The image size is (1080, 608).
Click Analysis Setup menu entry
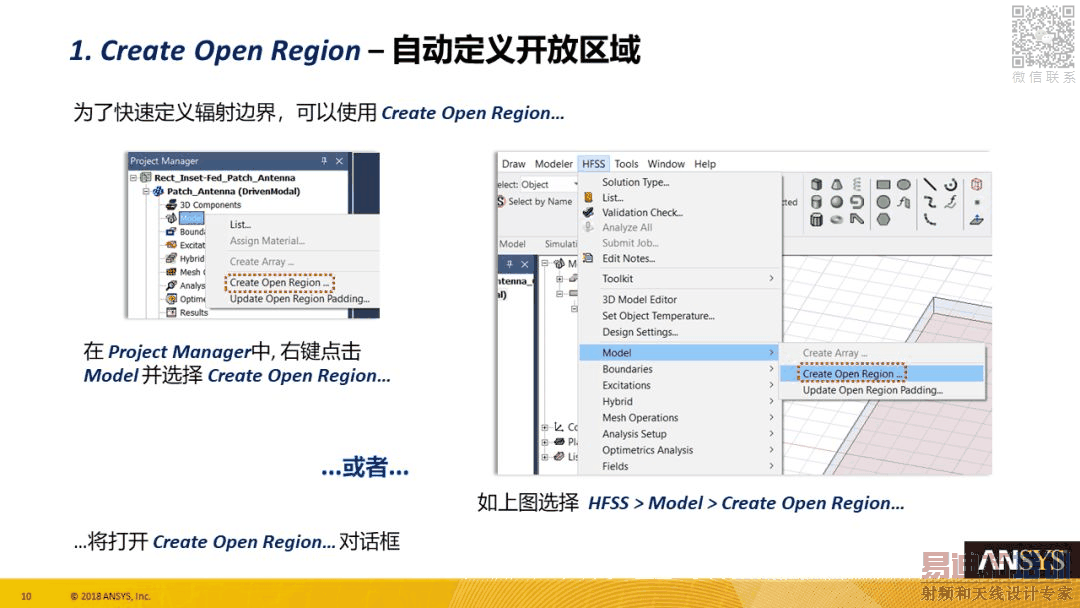click(x=634, y=434)
